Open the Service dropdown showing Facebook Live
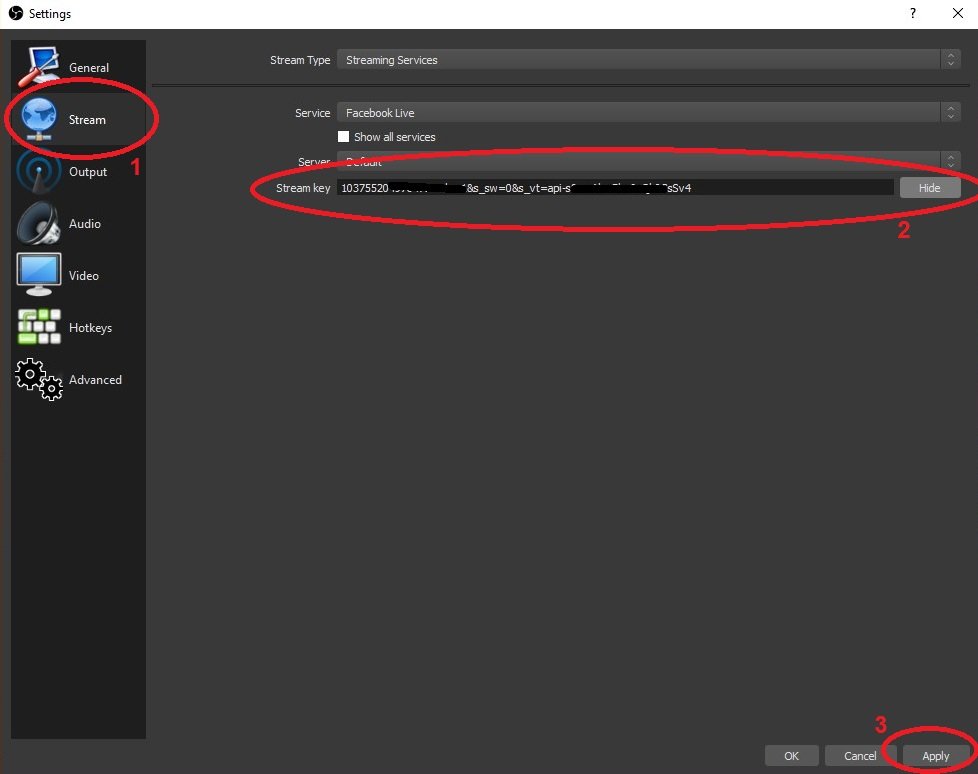The image size is (978, 774). (x=640, y=112)
